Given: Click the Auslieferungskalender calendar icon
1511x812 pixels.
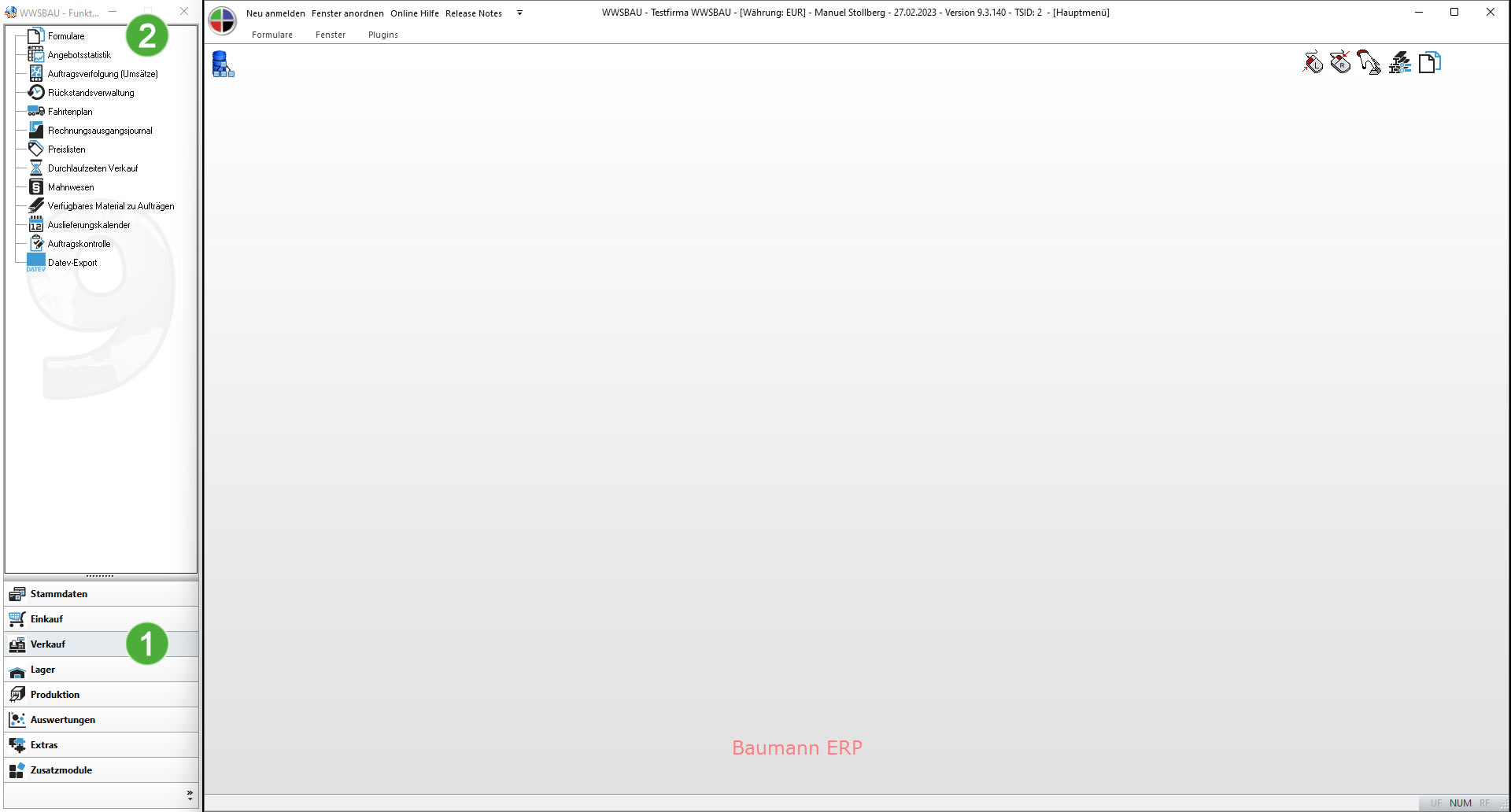Looking at the screenshot, I should pos(36,224).
